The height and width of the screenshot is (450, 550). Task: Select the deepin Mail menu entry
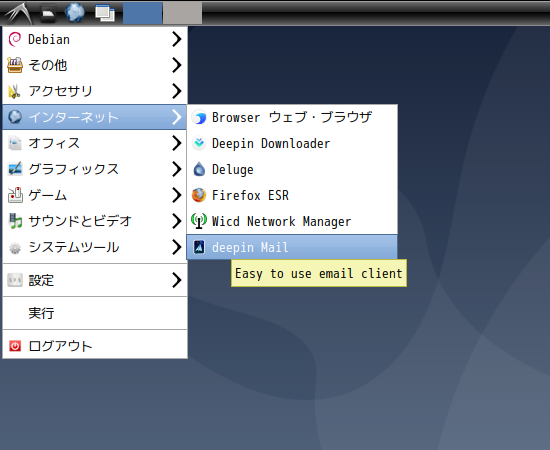pyautogui.click(x=292, y=247)
